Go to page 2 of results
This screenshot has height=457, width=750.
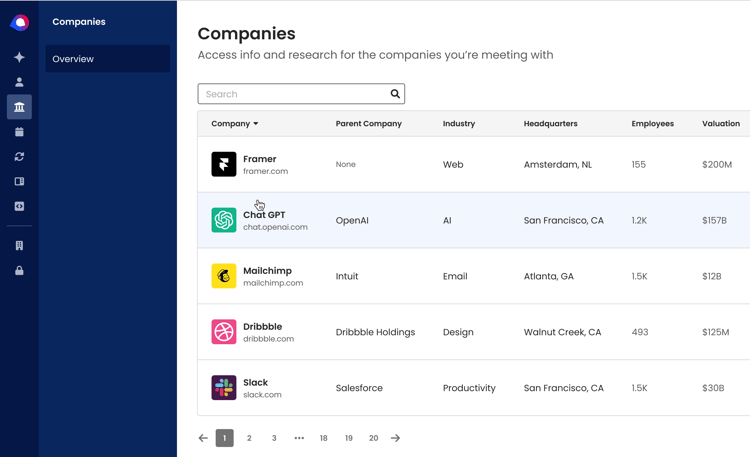[x=249, y=438]
